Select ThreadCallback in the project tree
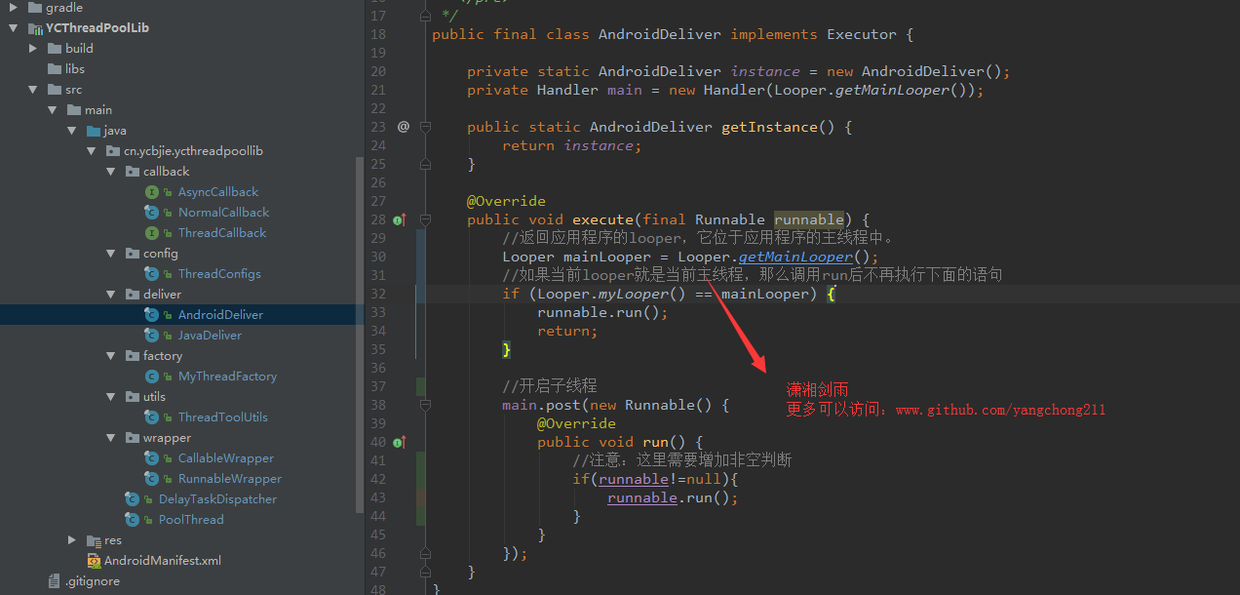This screenshot has height=595, width=1240. point(222,233)
